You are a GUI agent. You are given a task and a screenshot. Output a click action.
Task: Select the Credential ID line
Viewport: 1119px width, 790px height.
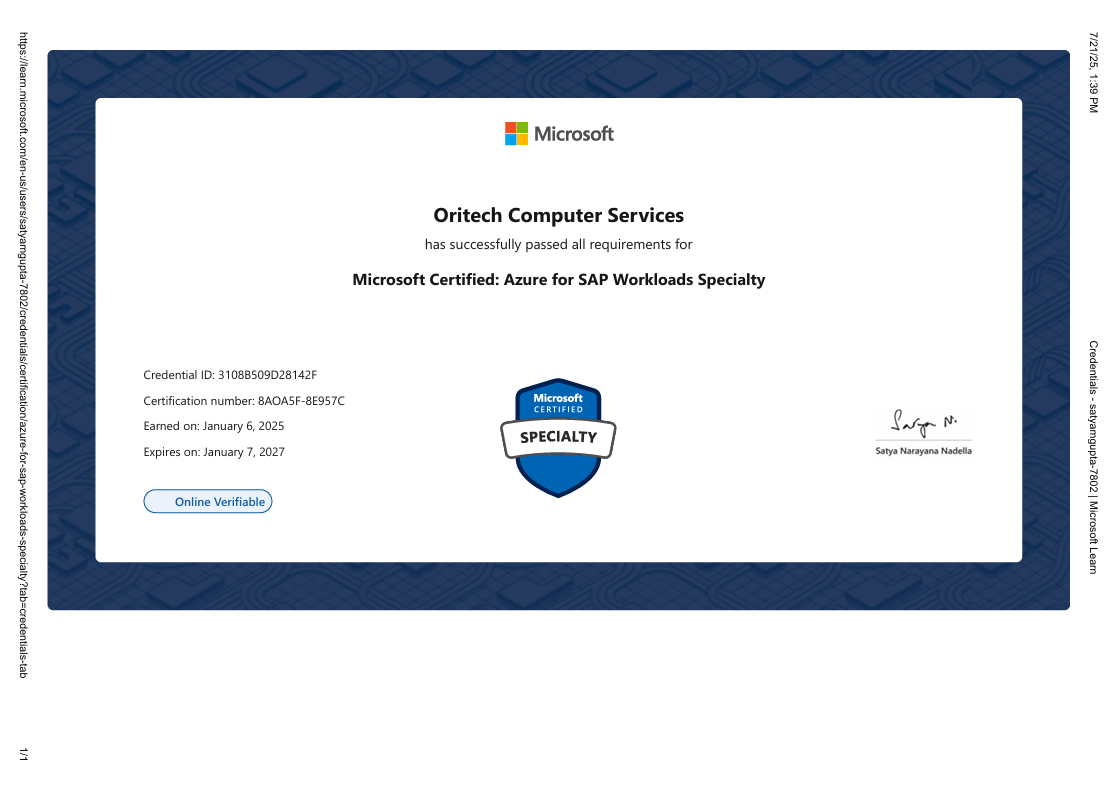(230, 375)
